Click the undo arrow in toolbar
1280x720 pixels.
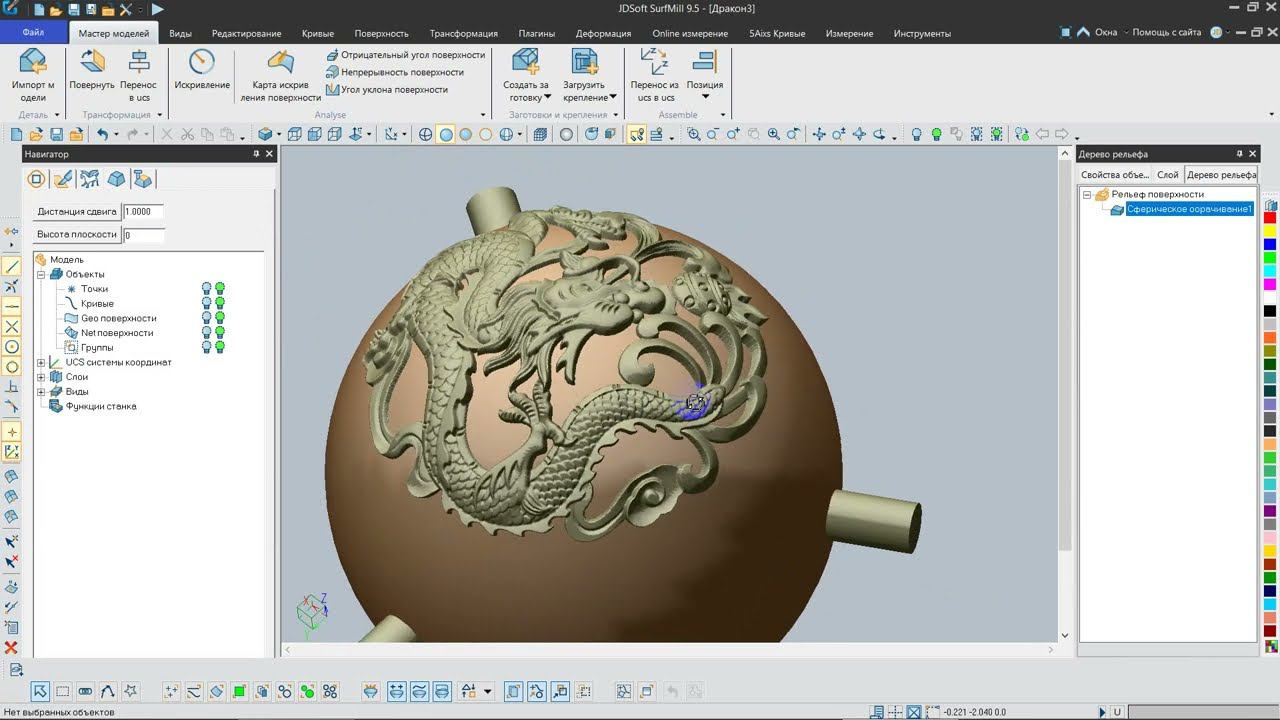(x=101, y=134)
